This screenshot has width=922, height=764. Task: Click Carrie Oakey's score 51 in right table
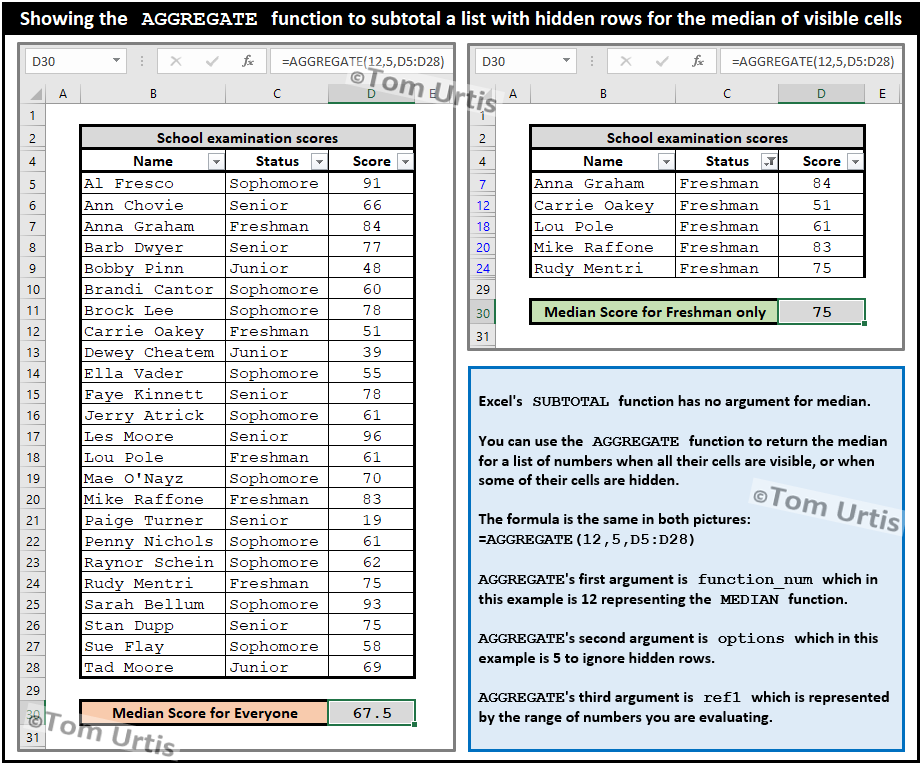[x=821, y=205]
